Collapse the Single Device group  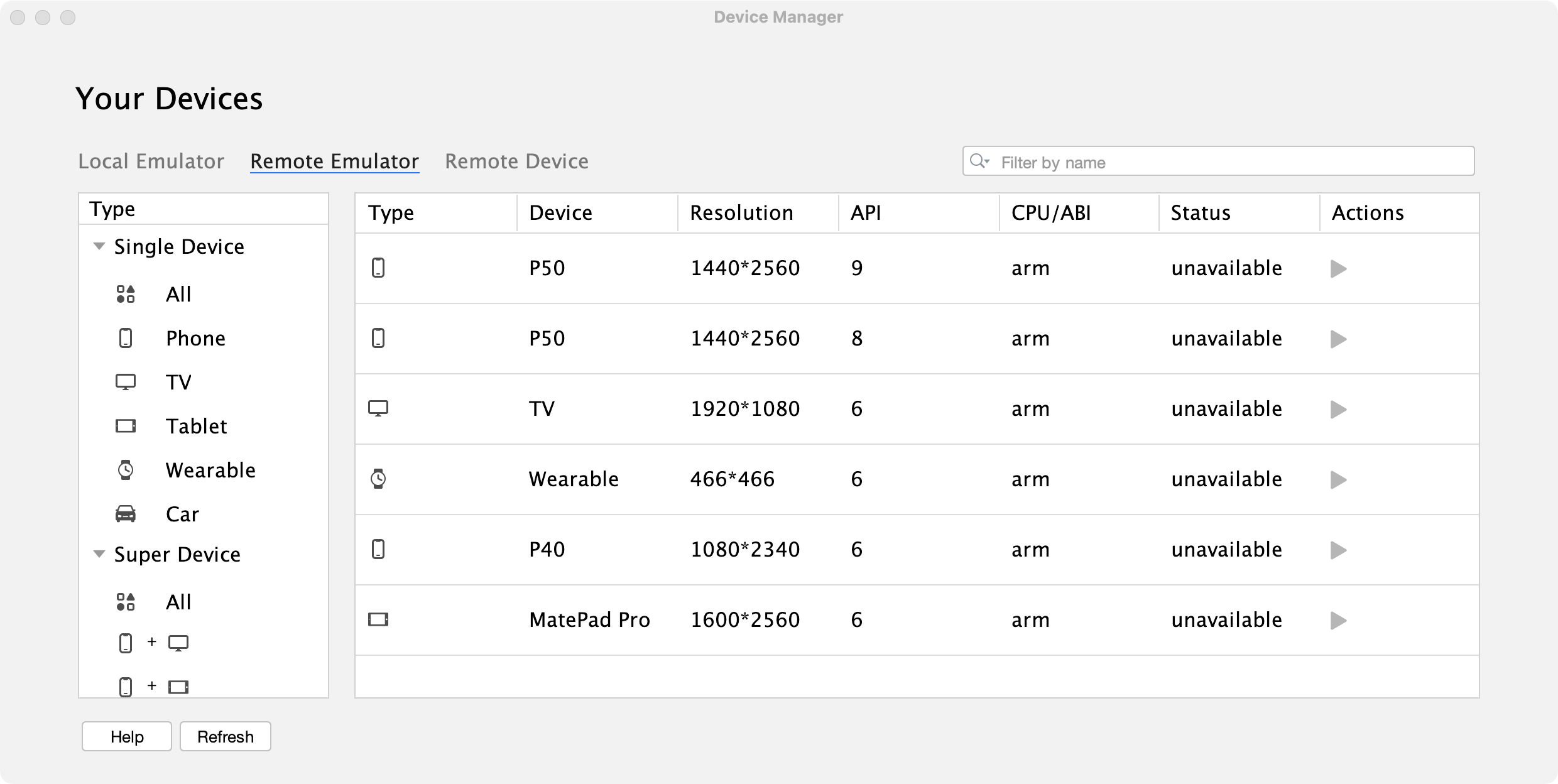[99, 246]
